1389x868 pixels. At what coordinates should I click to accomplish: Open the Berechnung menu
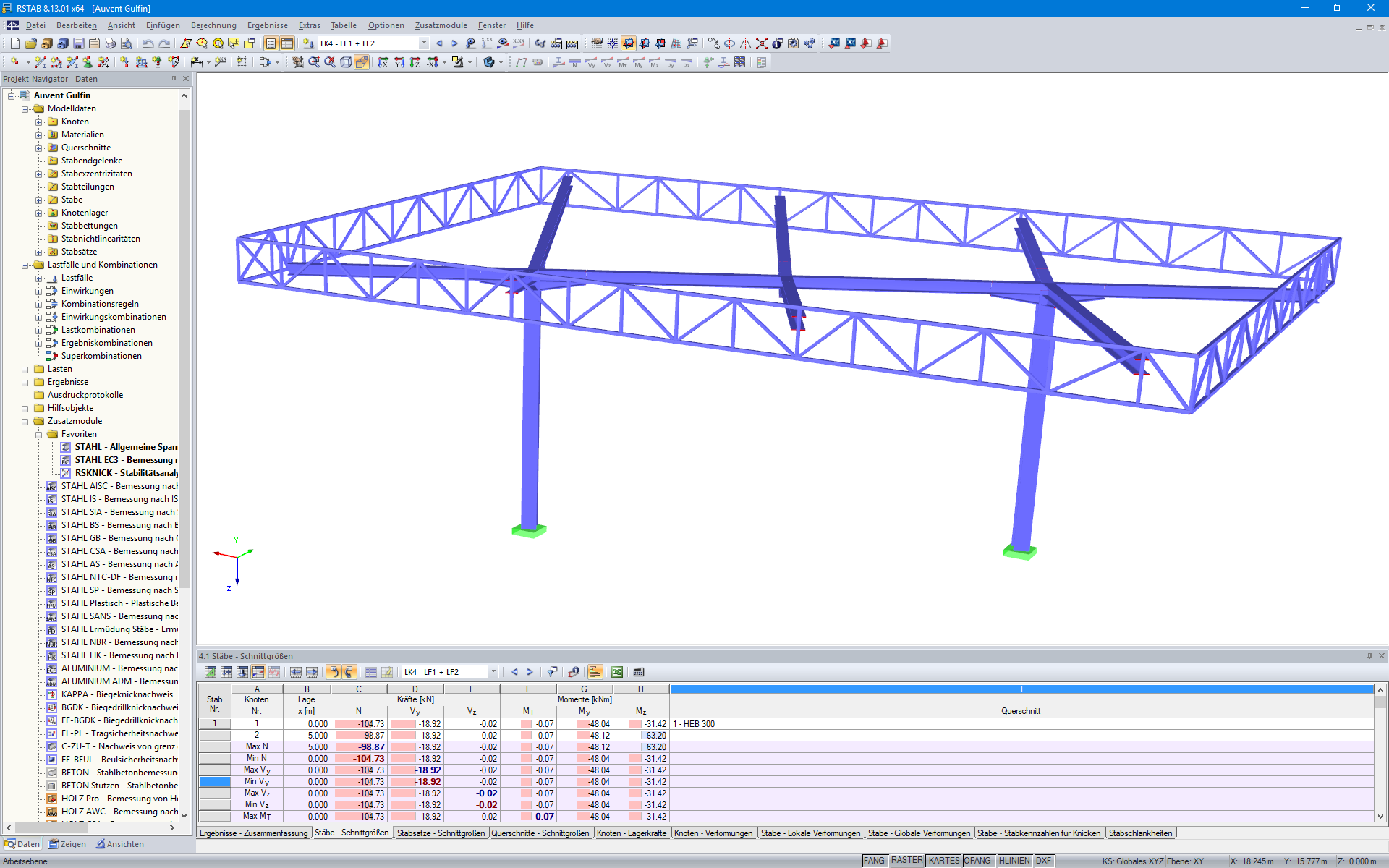(x=213, y=25)
